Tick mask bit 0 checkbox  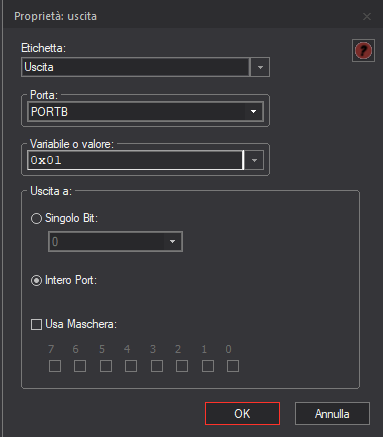point(233,366)
